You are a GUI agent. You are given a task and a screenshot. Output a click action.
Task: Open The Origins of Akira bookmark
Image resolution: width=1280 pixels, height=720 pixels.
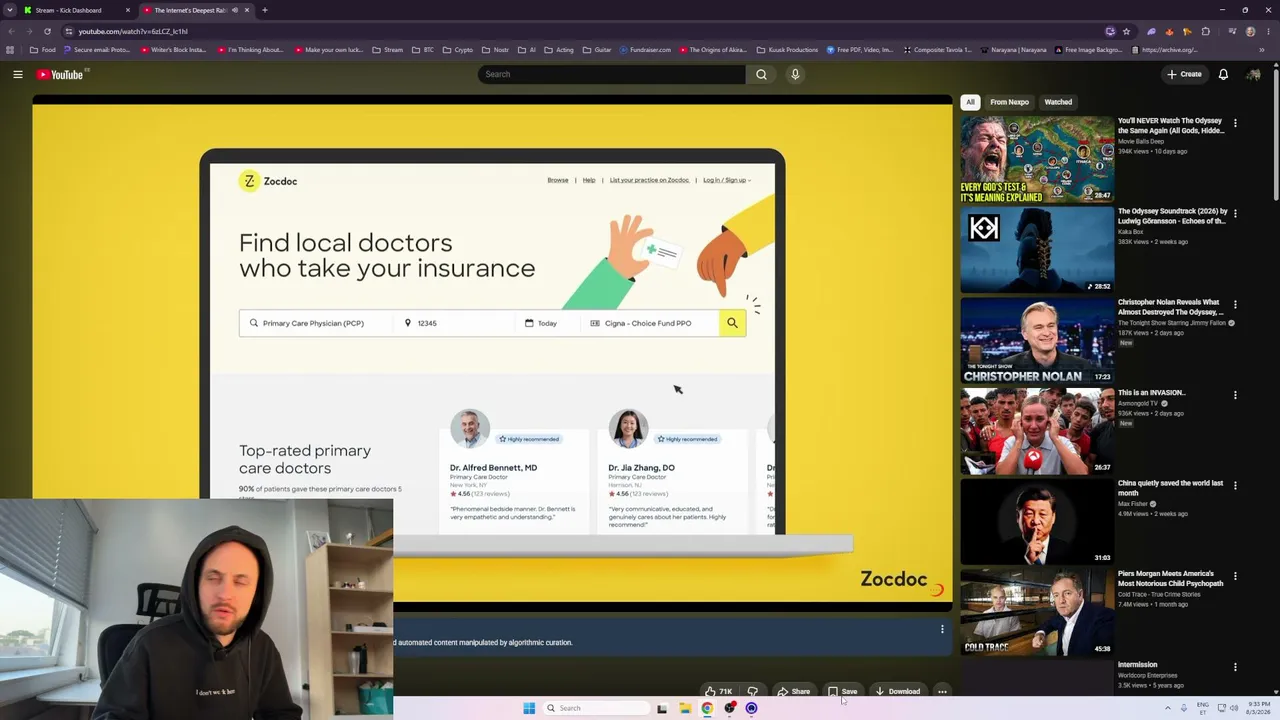click(713, 50)
